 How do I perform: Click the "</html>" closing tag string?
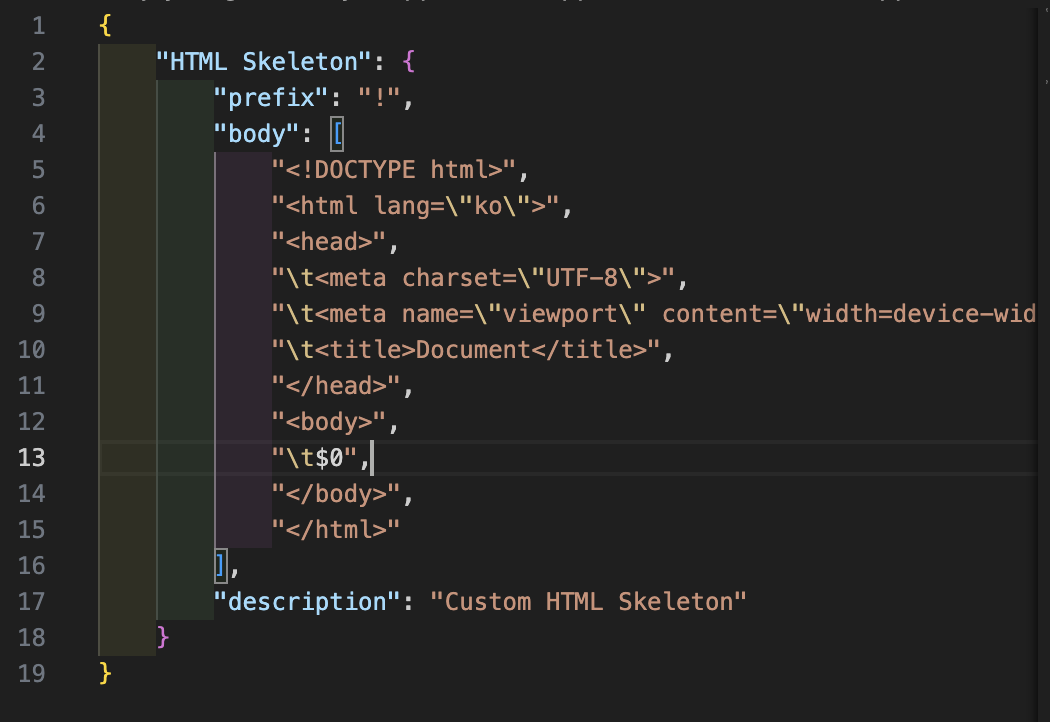pyautogui.click(x=335, y=529)
